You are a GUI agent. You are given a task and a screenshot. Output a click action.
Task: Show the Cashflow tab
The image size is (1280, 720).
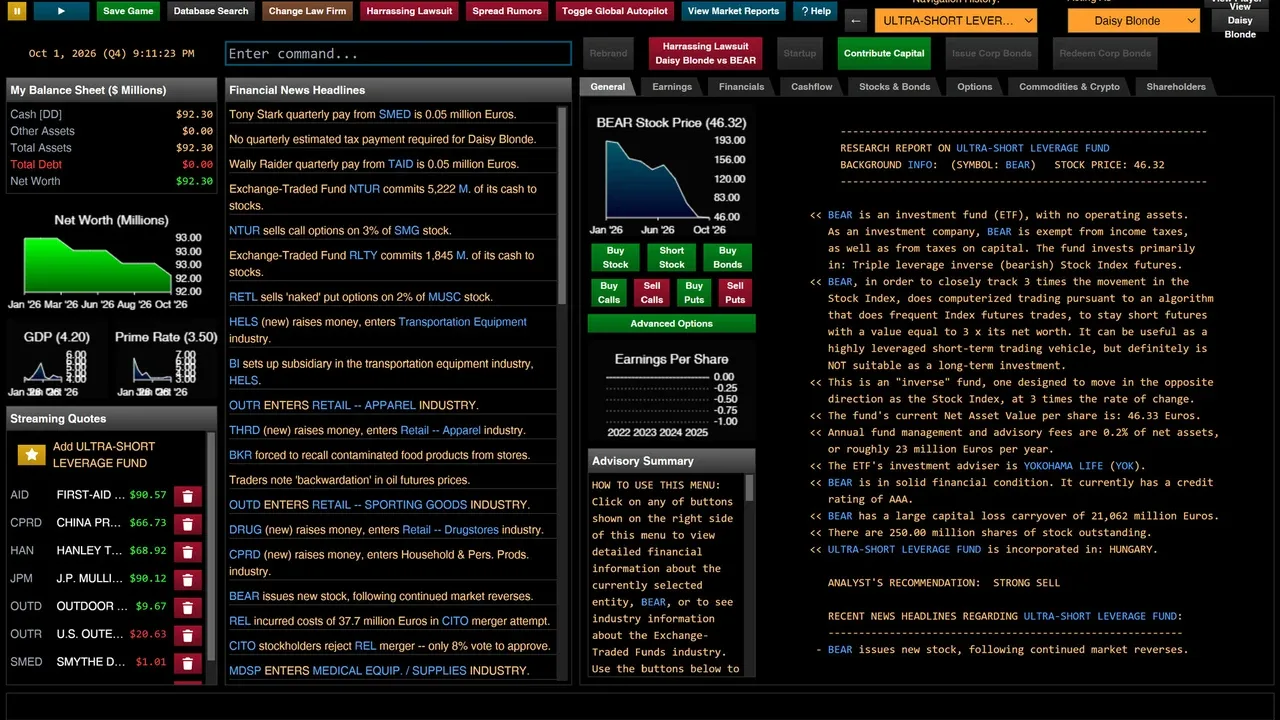(812, 87)
